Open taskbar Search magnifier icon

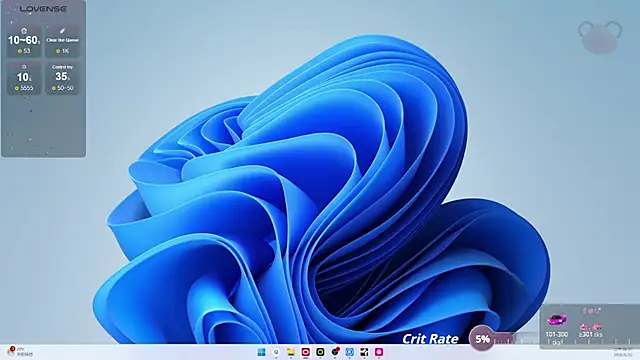coord(276,352)
